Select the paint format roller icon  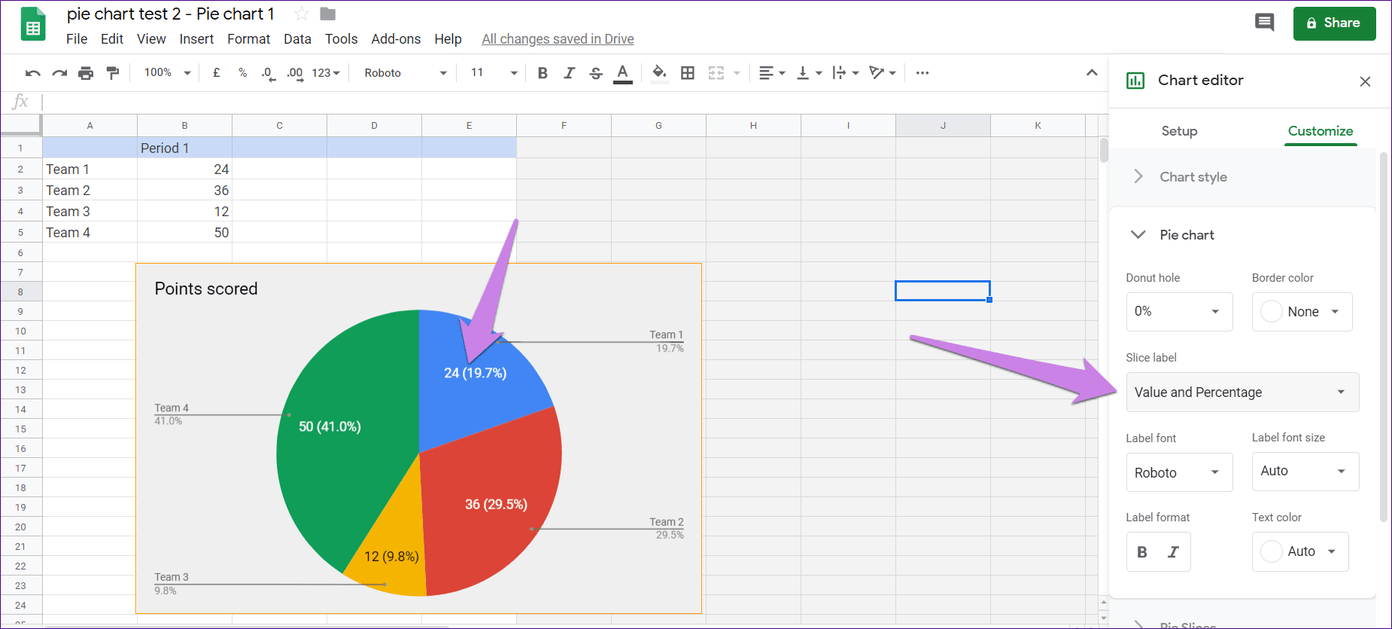pos(112,73)
